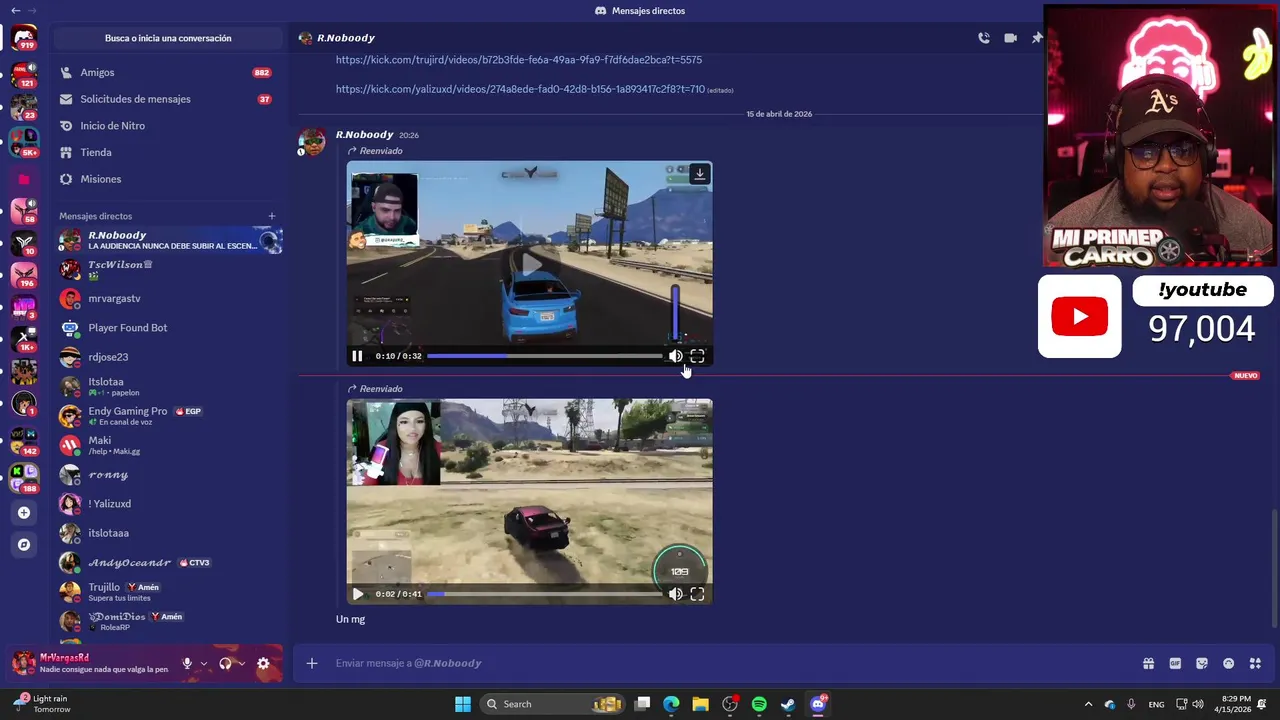Open the Maki bot conversation
The height and width of the screenshot is (720, 1280).
[168, 445]
